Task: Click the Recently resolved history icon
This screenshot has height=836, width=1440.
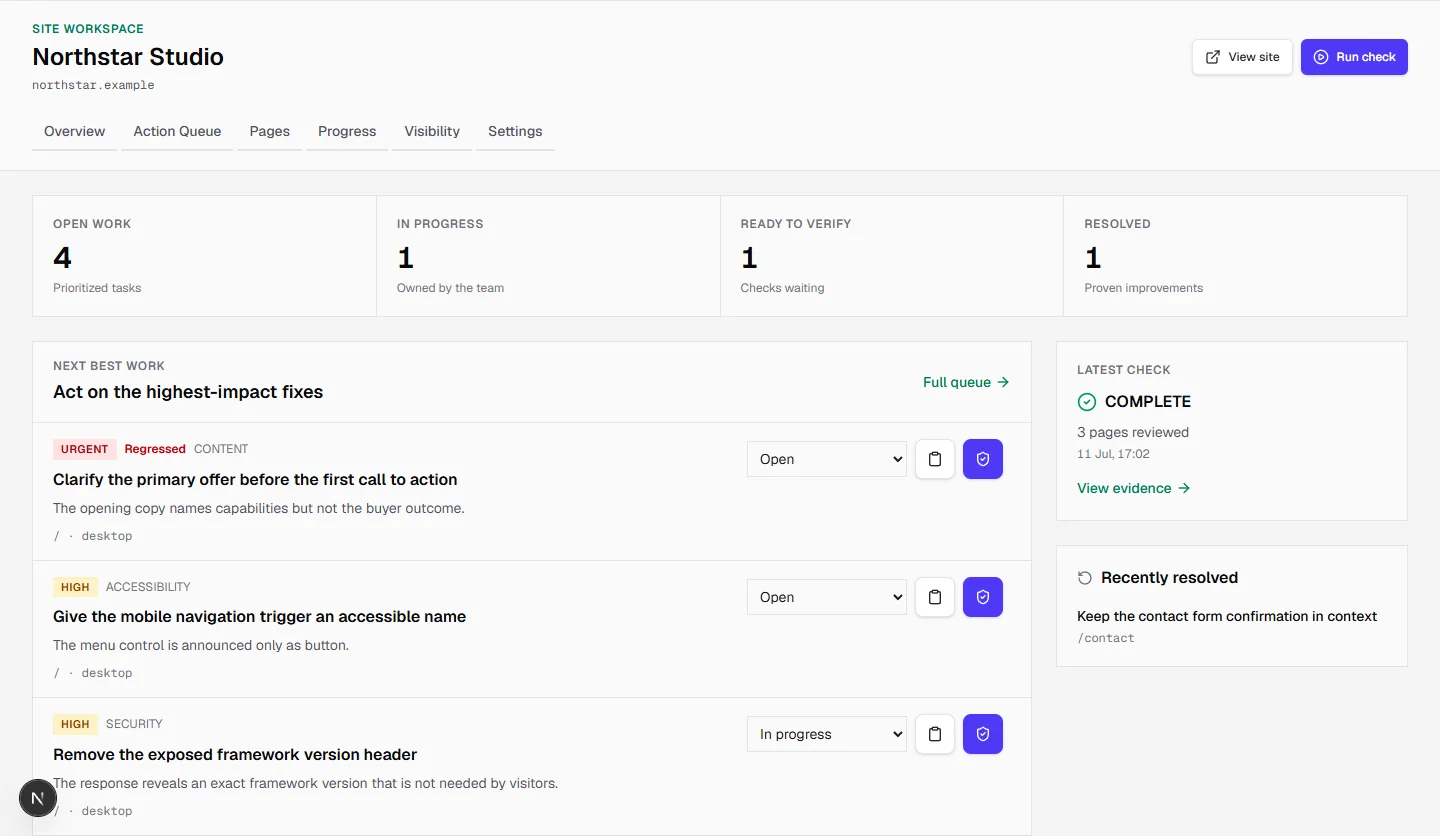Action: [x=1085, y=578]
